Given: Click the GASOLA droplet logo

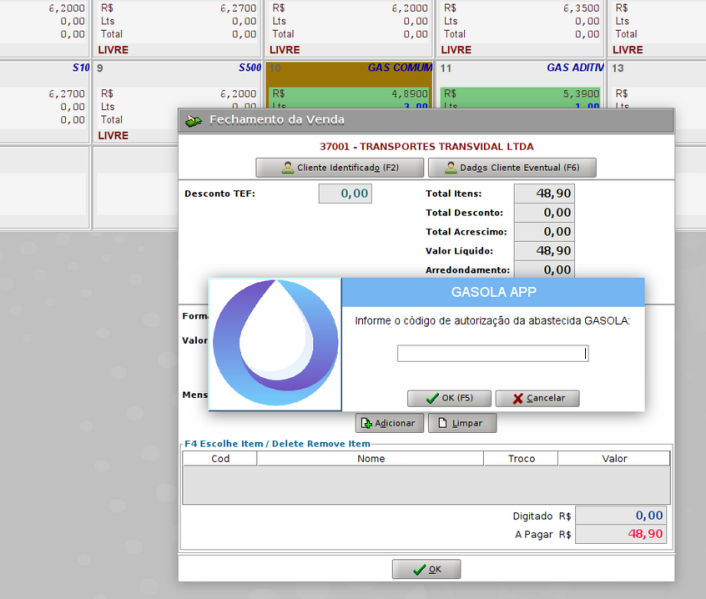Looking at the screenshot, I should [275, 343].
